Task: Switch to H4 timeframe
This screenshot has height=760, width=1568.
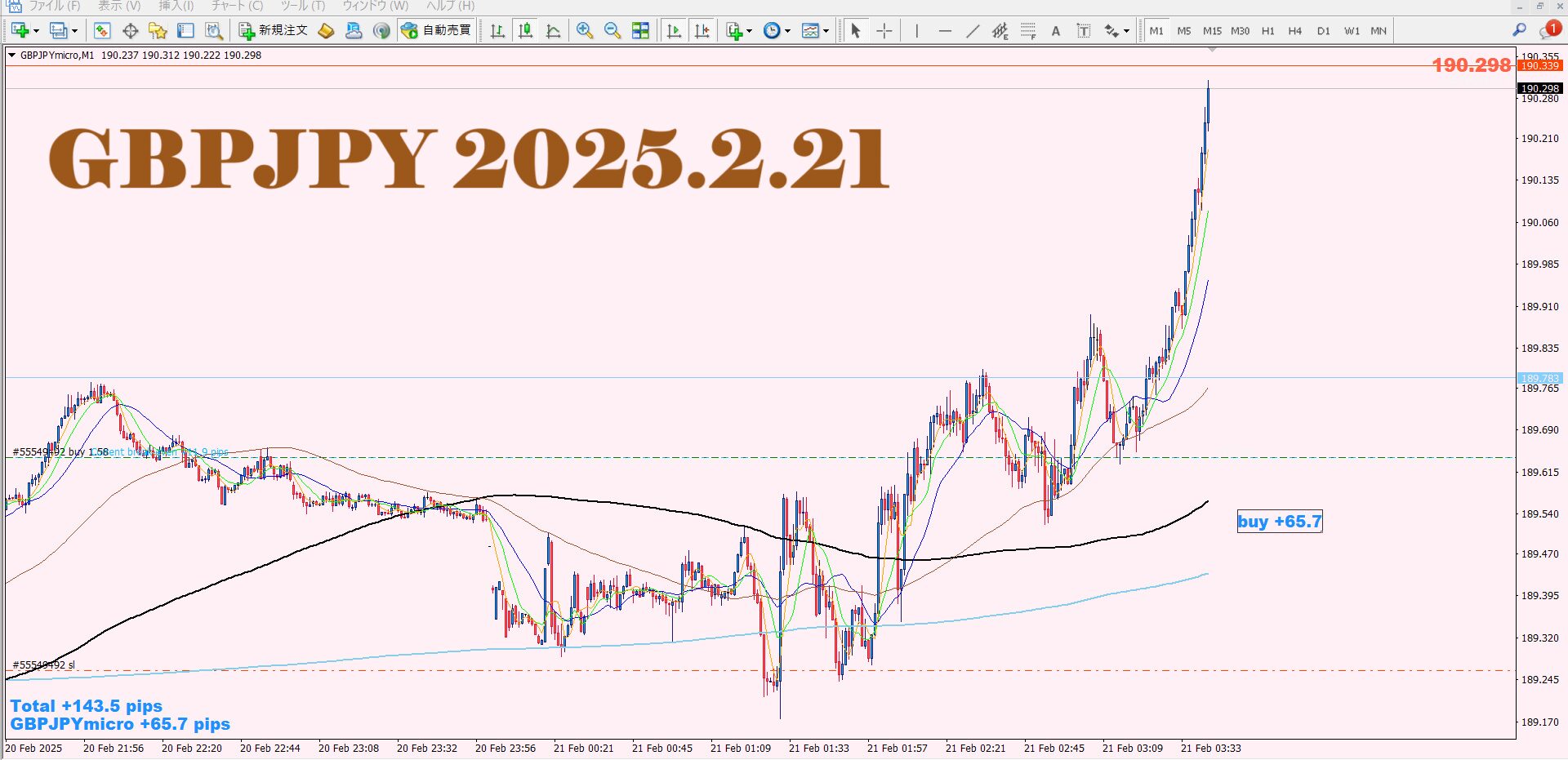Action: pos(1295,31)
